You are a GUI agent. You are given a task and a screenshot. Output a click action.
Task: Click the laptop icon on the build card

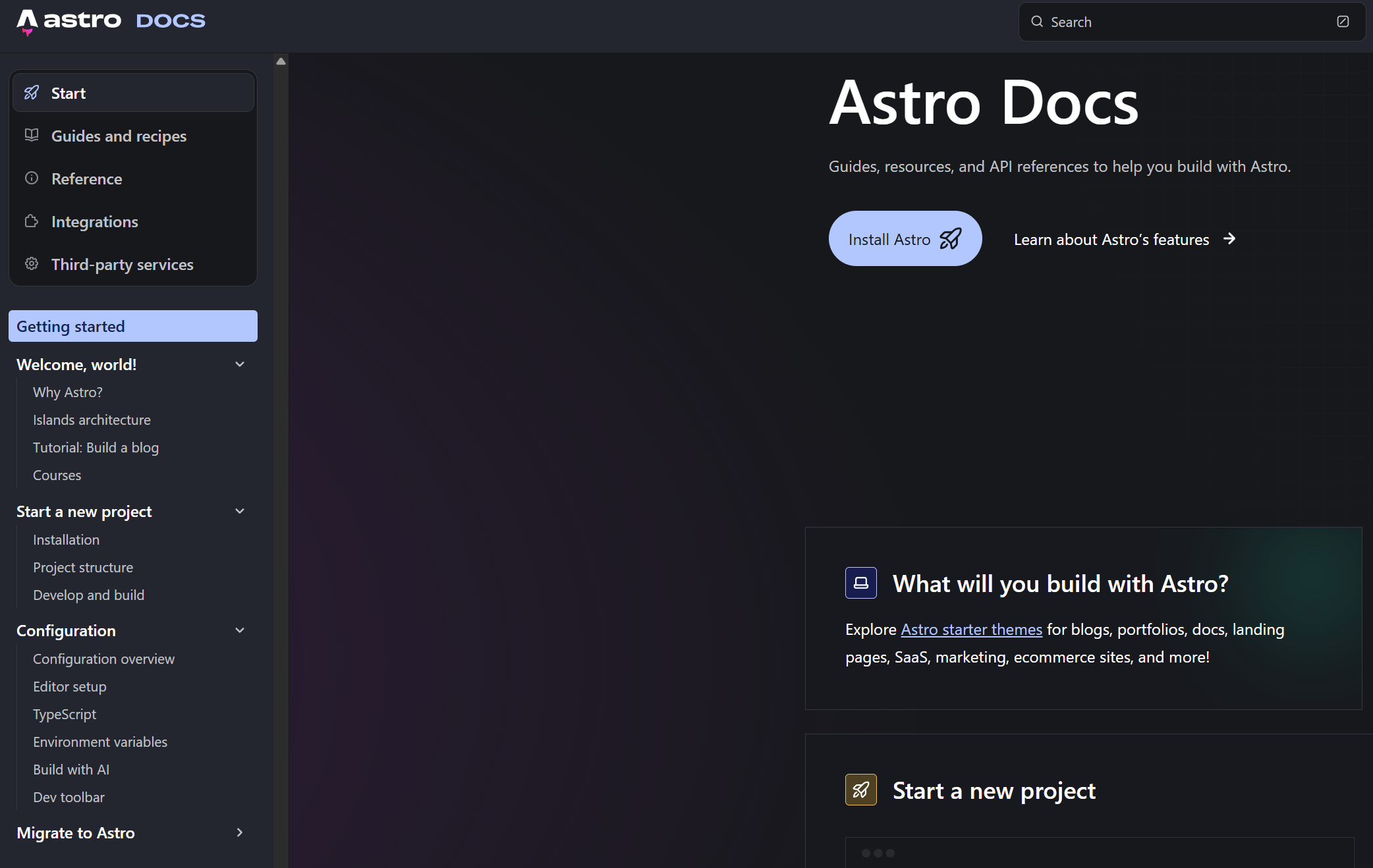[x=861, y=583]
